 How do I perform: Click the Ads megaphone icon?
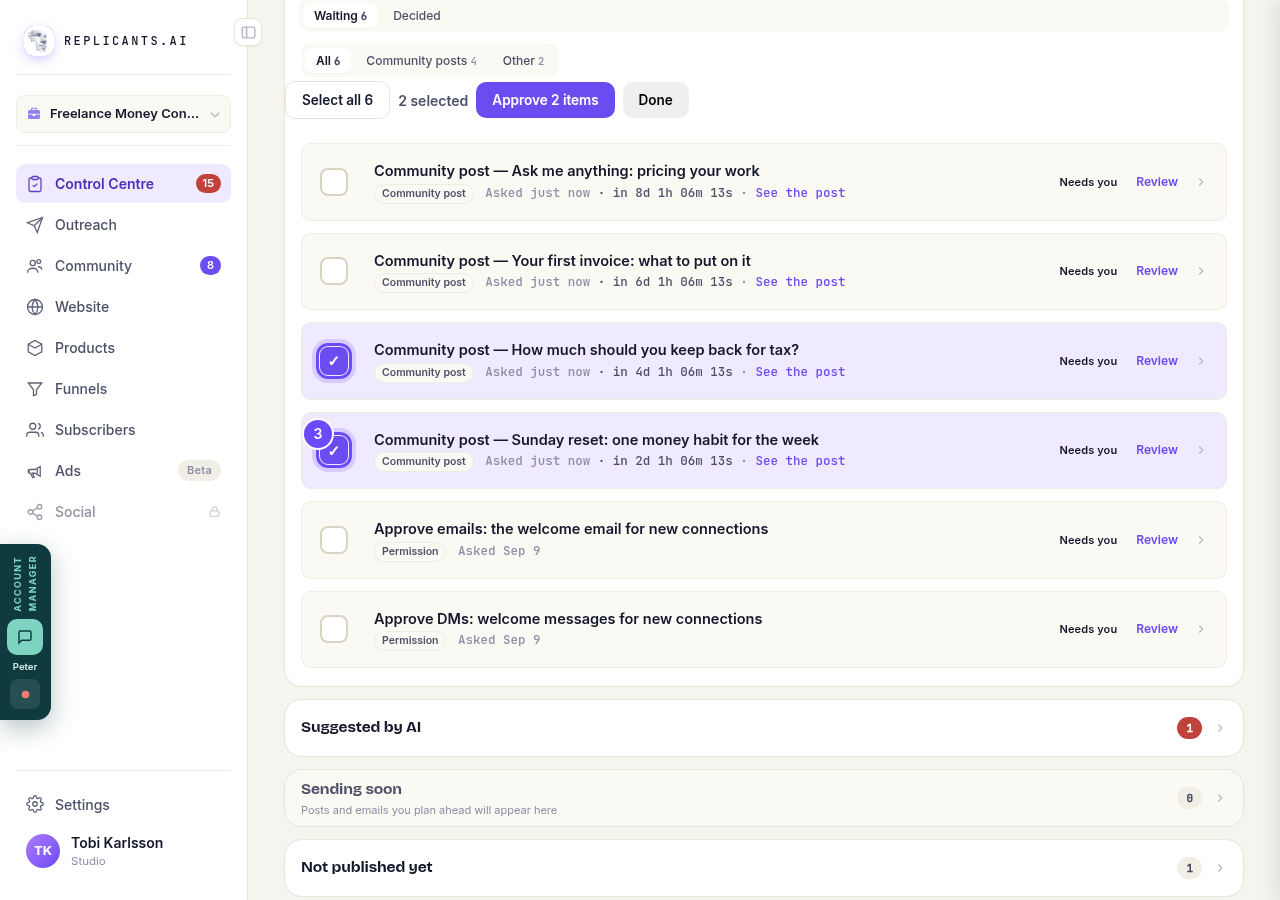pos(35,471)
